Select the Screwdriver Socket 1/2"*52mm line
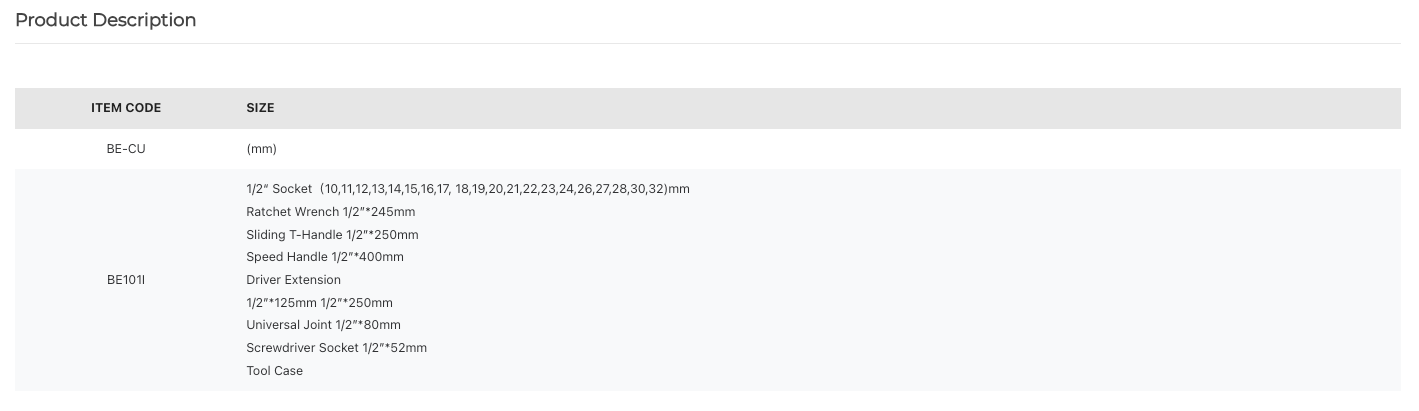This screenshot has width=1419, height=411. click(336, 348)
